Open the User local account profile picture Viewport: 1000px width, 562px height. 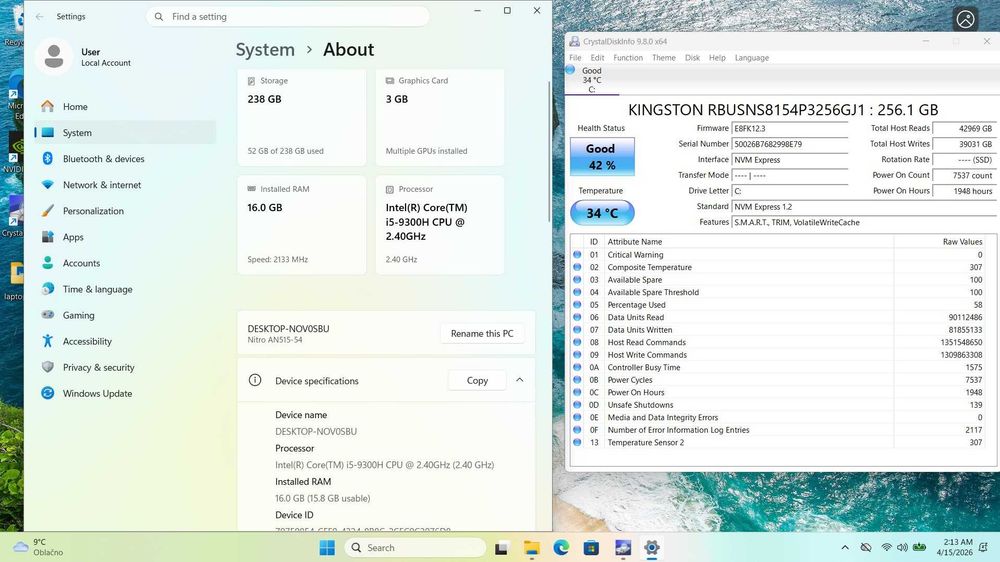tap(54, 56)
